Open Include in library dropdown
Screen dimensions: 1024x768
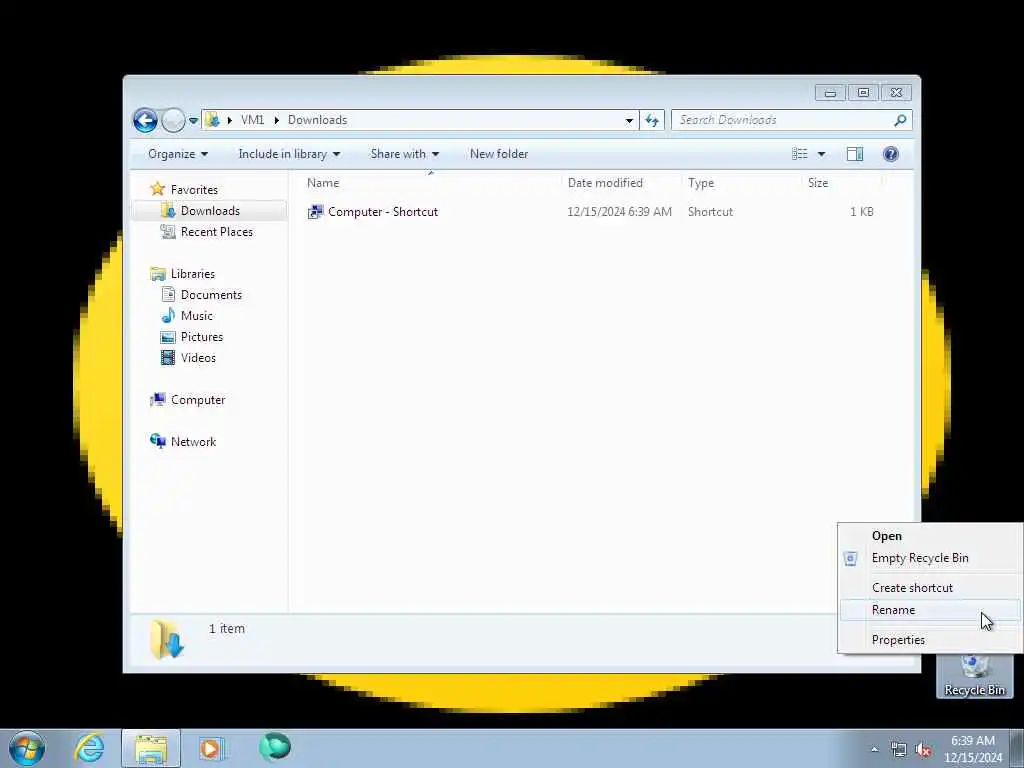click(289, 154)
